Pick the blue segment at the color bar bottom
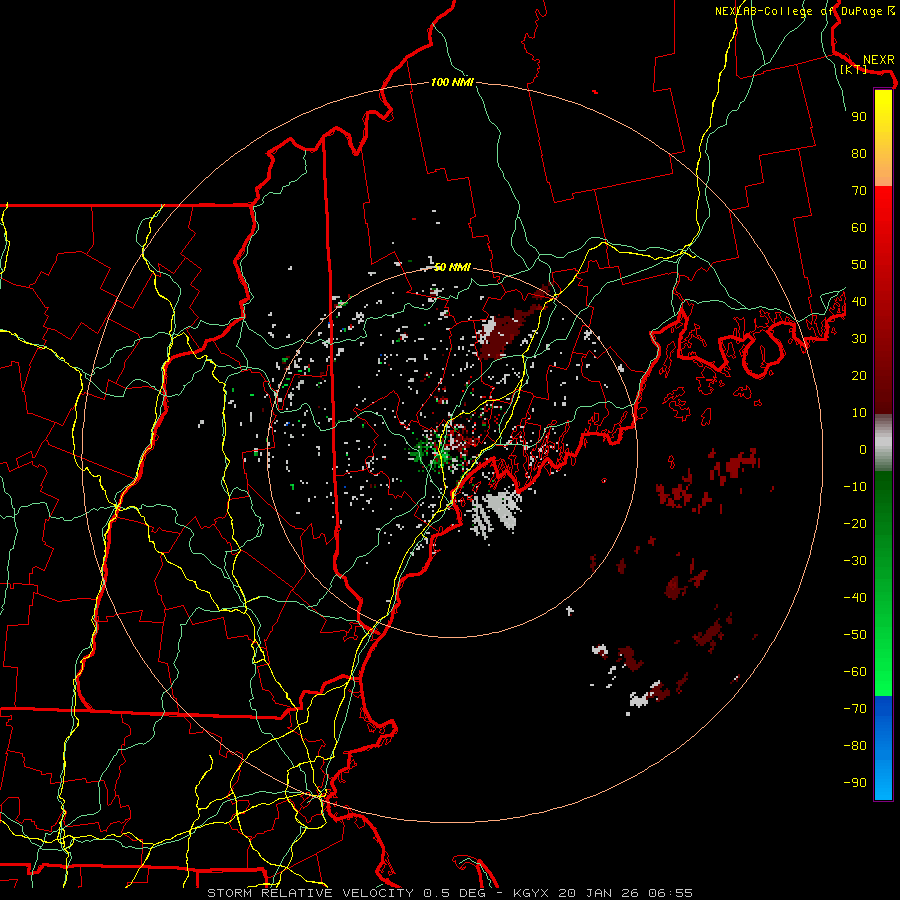Image resolution: width=900 pixels, height=900 pixels. (x=883, y=748)
